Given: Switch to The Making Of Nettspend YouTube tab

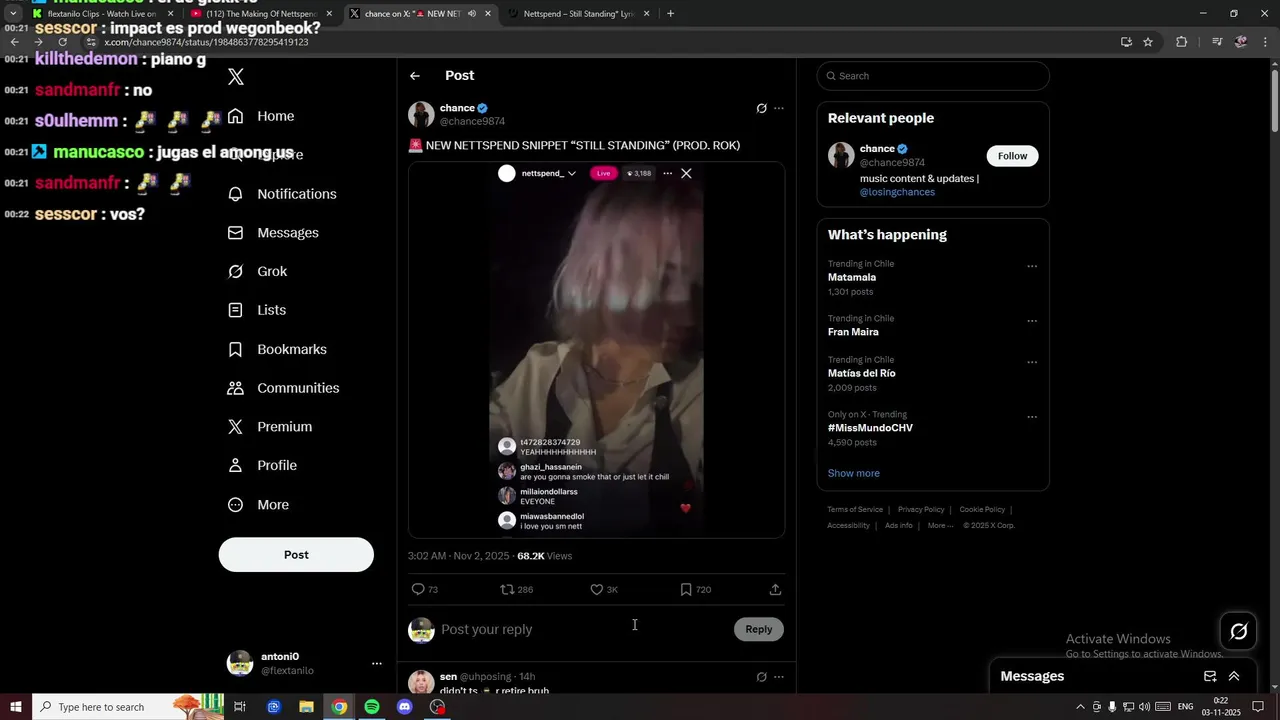Looking at the screenshot, I should [262, 14].
